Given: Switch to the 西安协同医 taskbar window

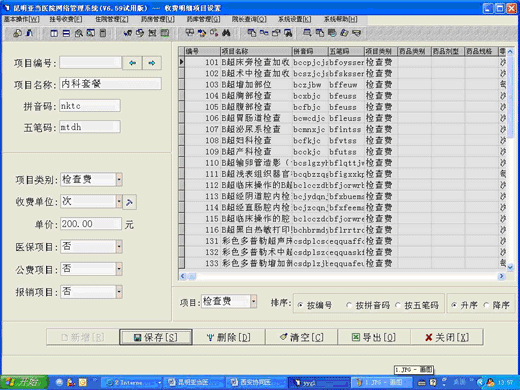Looking at the screenshot, I should click(x=256, y=382).
